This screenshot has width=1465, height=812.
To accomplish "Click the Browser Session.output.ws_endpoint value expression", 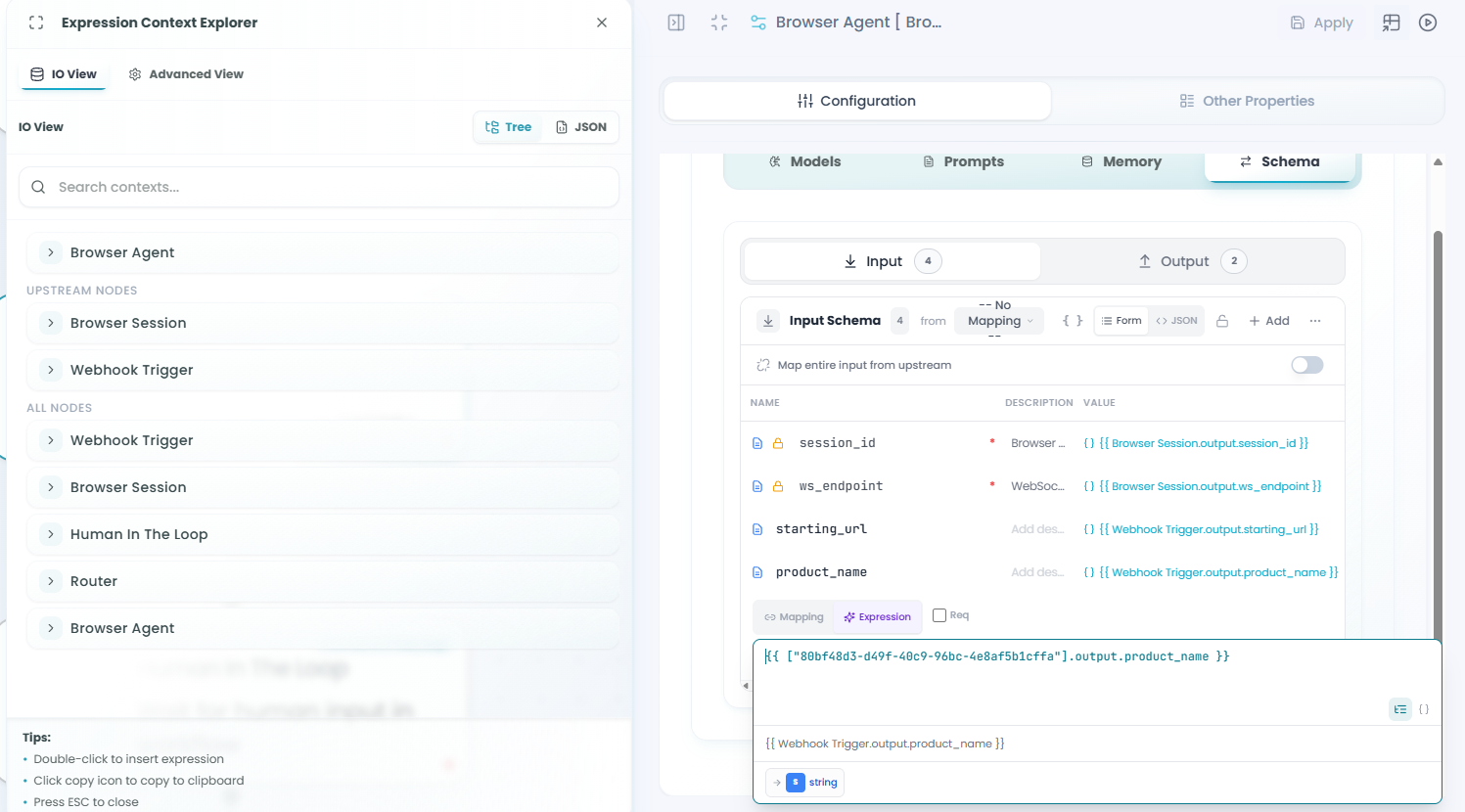I will (x=1210, y=486).
